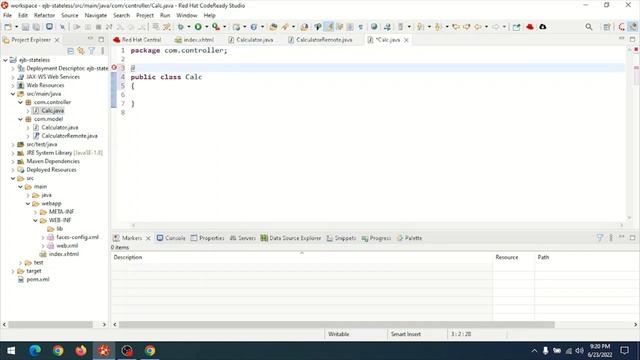
Task: Click the Markers view filter icon
Action: [600, 238]
